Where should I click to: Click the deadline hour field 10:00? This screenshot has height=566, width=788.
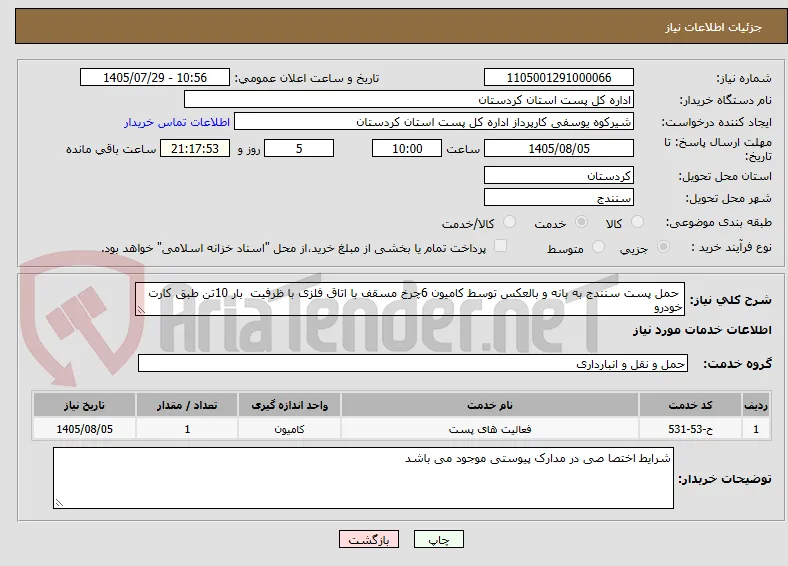click(407, 148)
